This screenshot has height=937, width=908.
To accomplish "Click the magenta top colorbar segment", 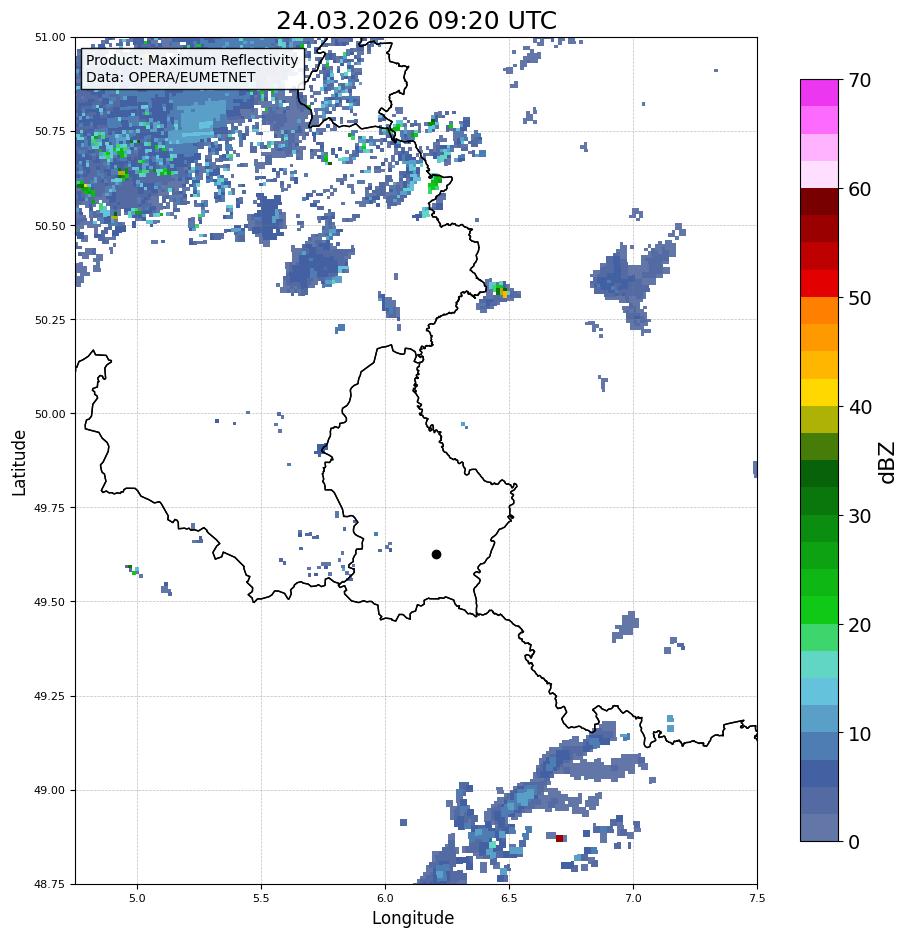I will [x=820, y=93].
